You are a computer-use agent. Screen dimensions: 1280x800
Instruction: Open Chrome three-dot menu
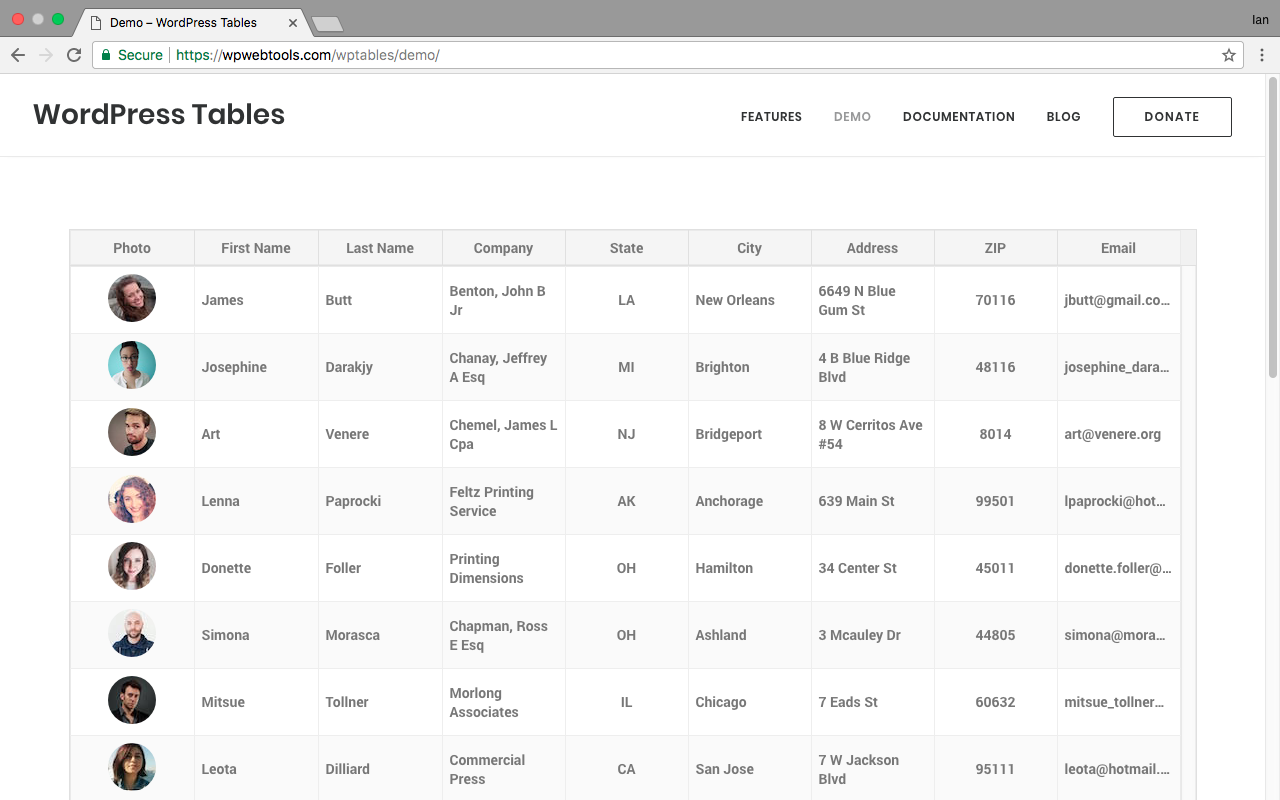1262,55
